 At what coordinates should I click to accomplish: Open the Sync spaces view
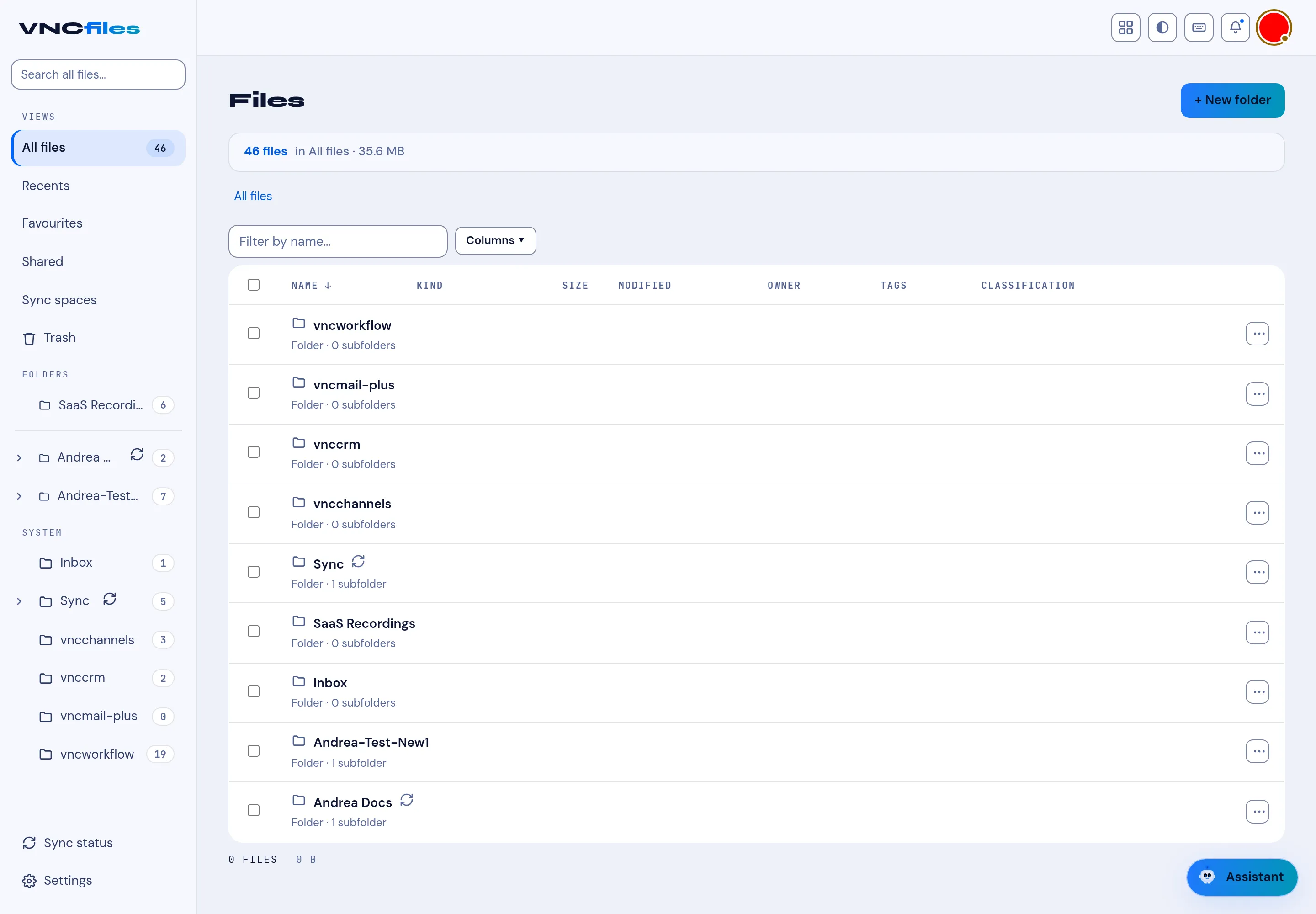tap(98, 300)
